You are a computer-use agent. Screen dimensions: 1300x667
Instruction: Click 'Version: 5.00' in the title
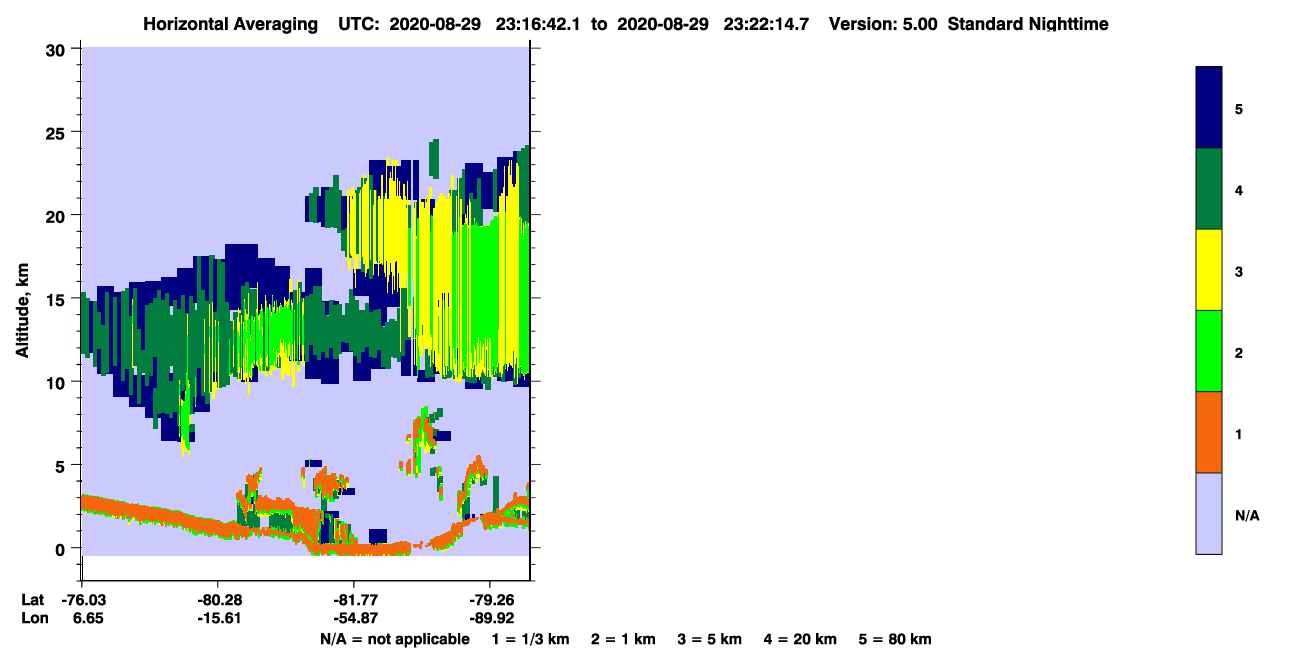(883, 24)
